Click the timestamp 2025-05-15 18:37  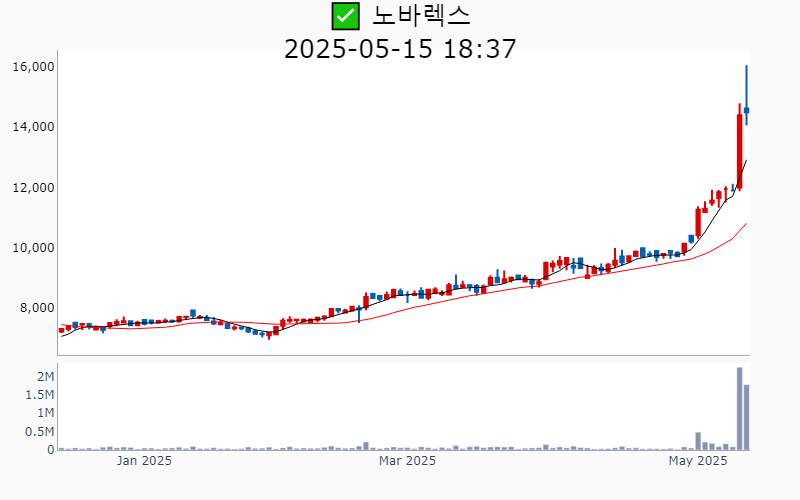400,49
